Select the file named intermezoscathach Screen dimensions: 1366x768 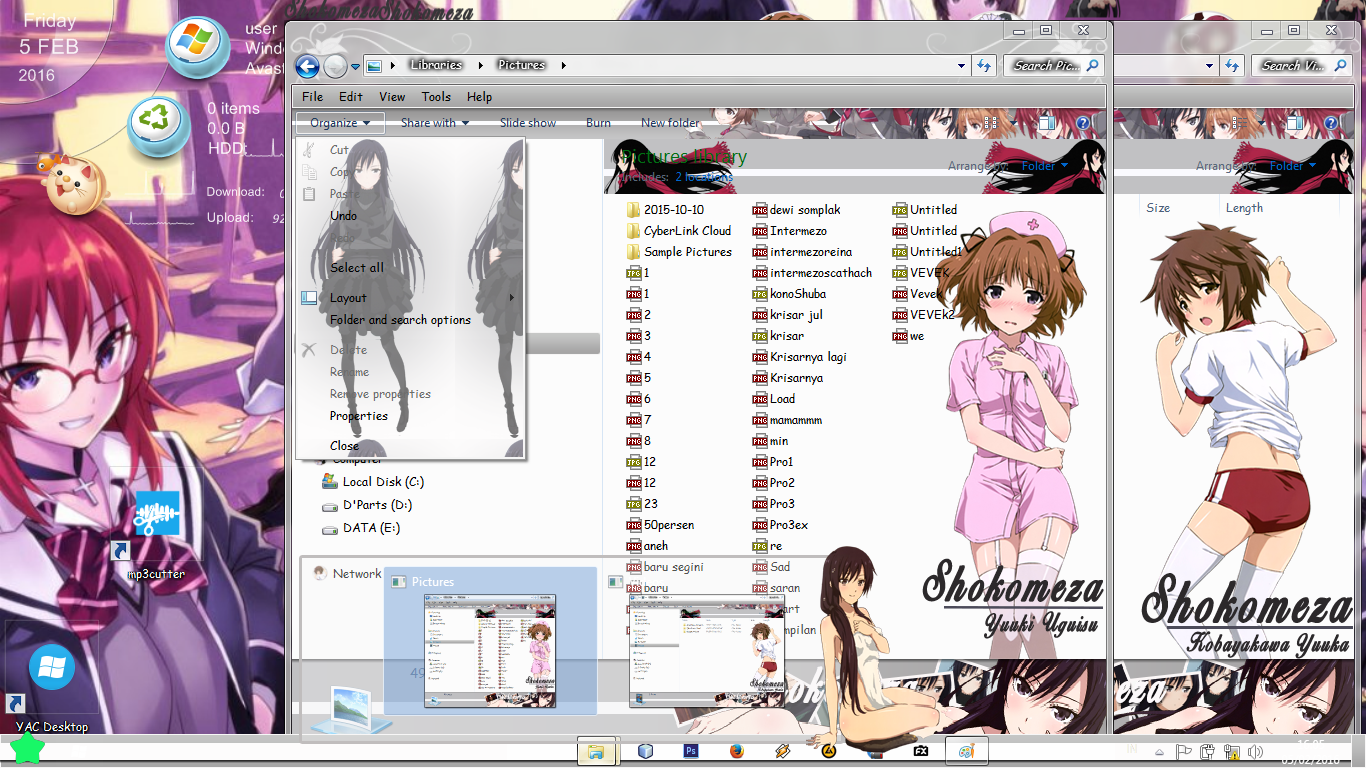click(812, 273)
